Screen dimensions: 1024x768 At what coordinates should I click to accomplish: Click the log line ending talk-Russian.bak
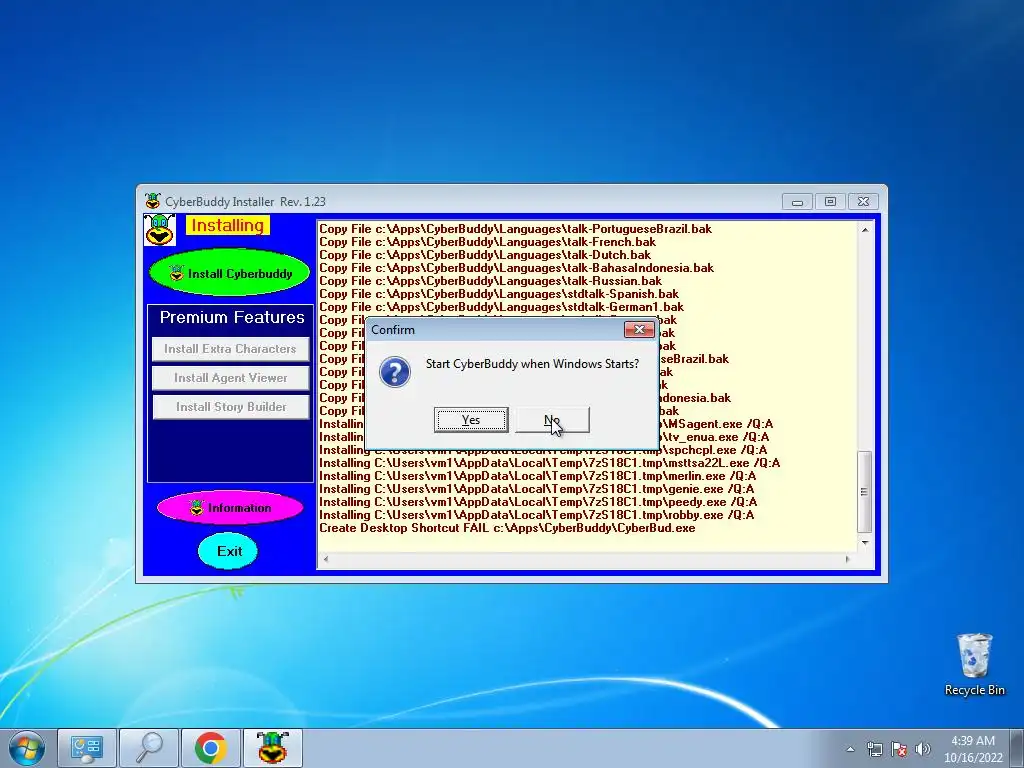(x=490, y=281)
